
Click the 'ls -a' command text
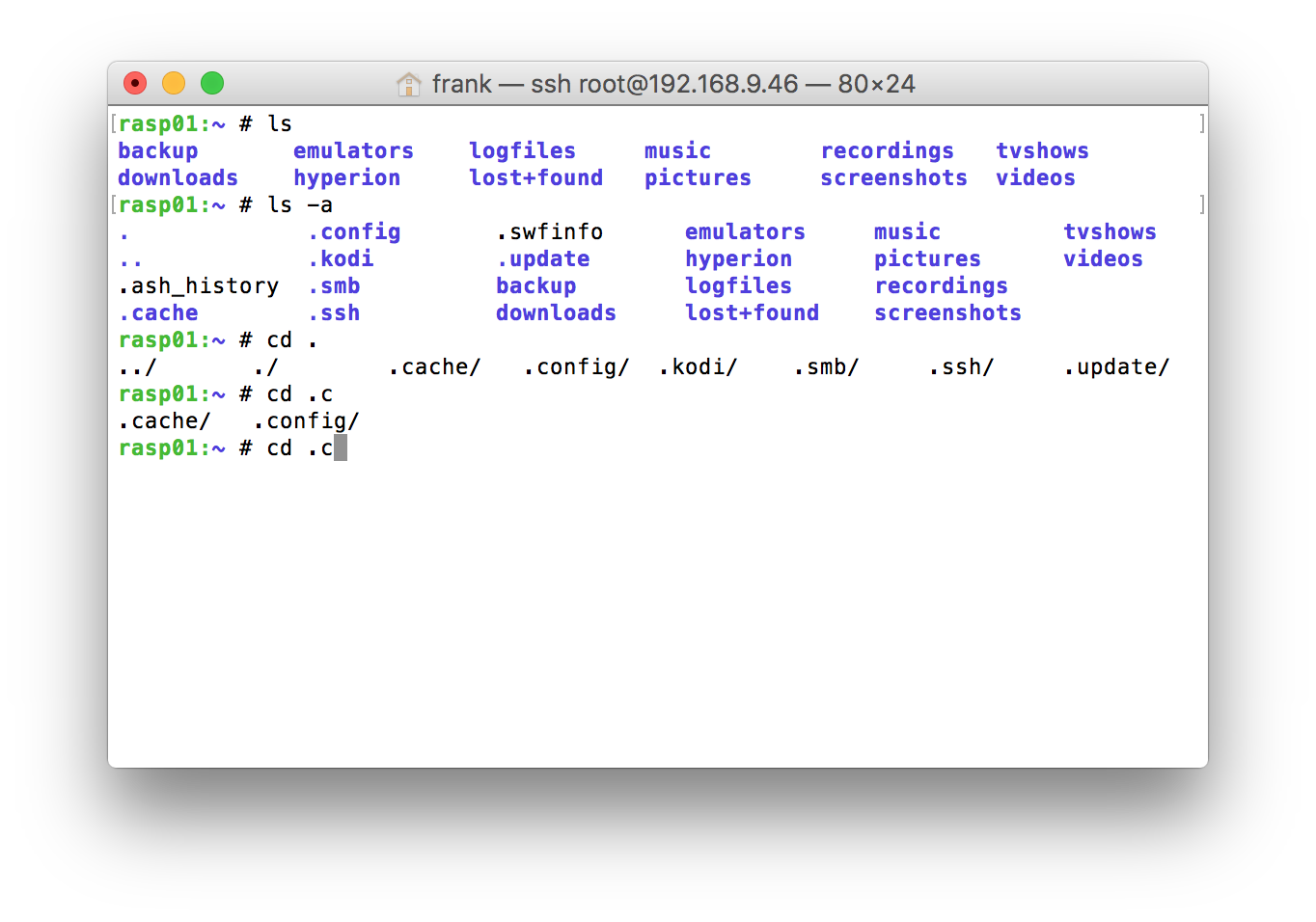300,205
